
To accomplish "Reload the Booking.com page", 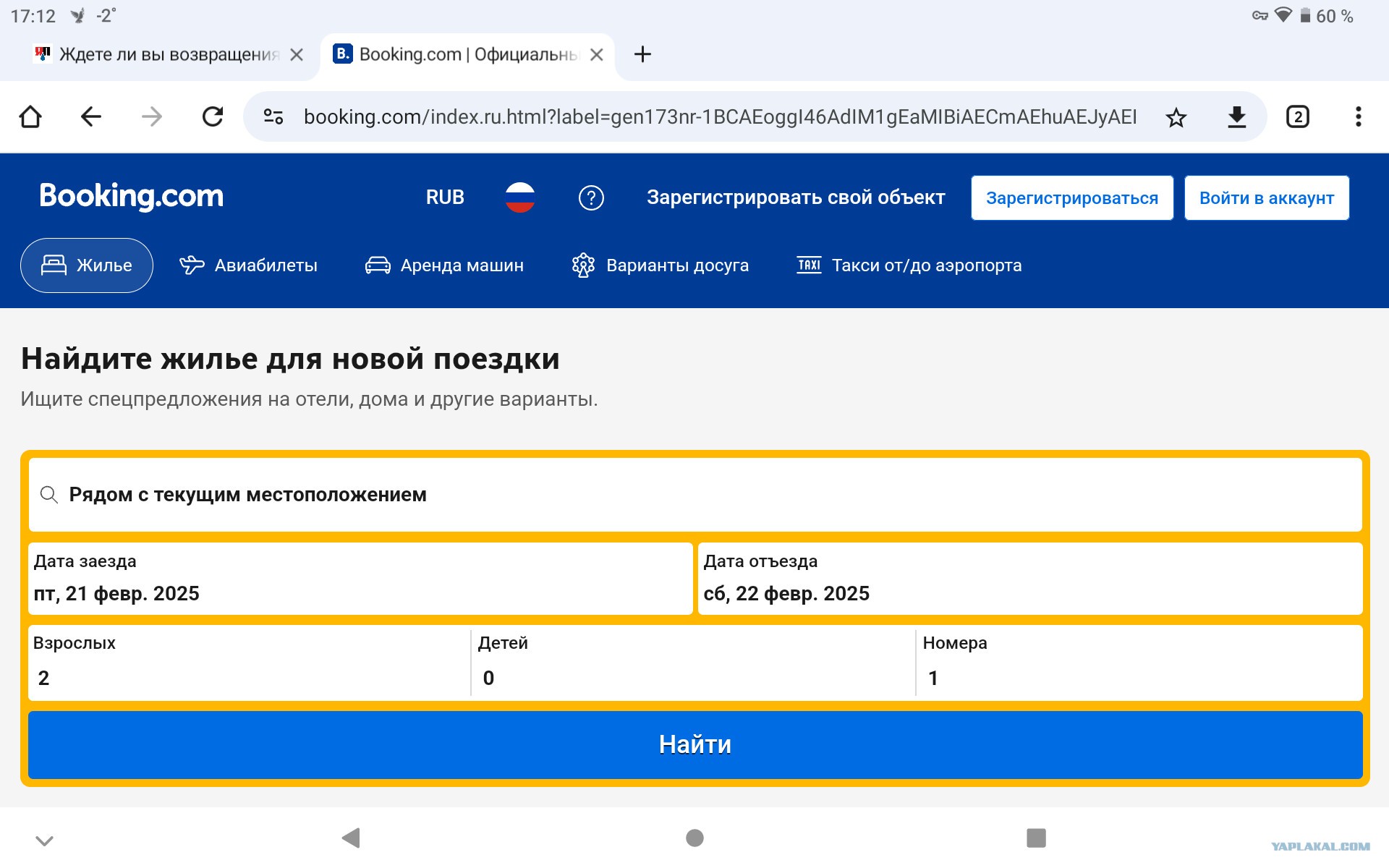I will click(213, 116).
